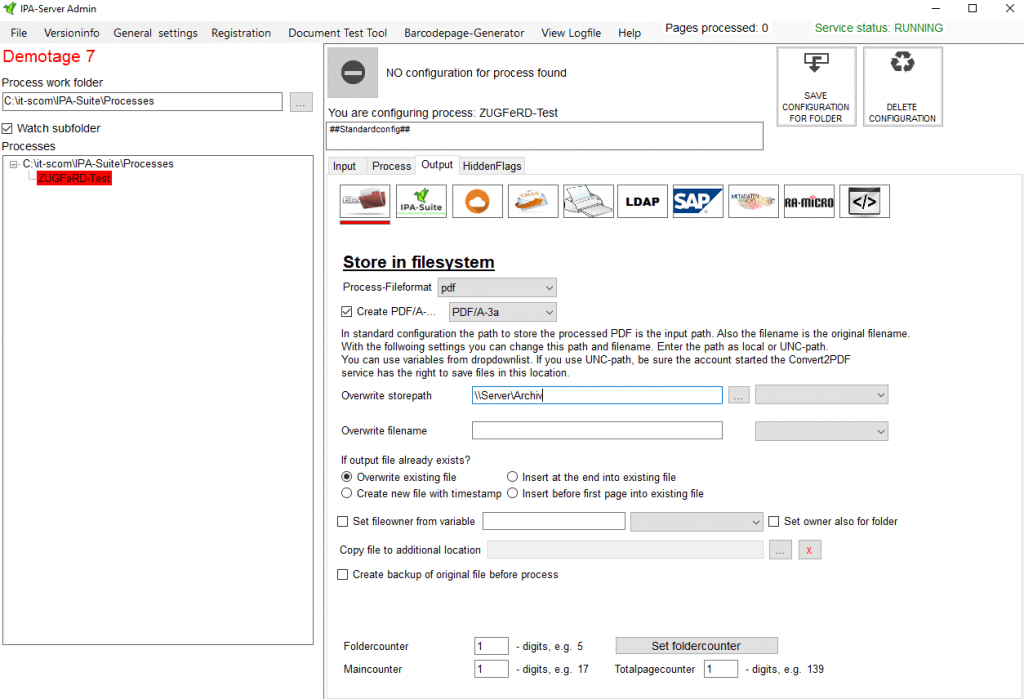Open the RA-MICRO output option
The image size is (1024, 699).
(808, 201)
